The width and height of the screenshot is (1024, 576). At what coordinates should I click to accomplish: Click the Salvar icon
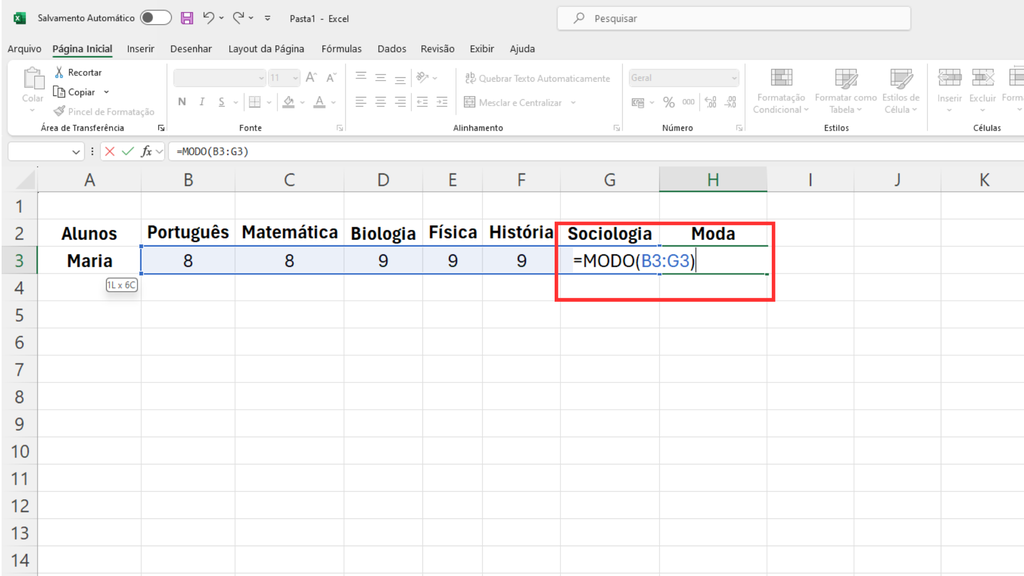[186, 17]
